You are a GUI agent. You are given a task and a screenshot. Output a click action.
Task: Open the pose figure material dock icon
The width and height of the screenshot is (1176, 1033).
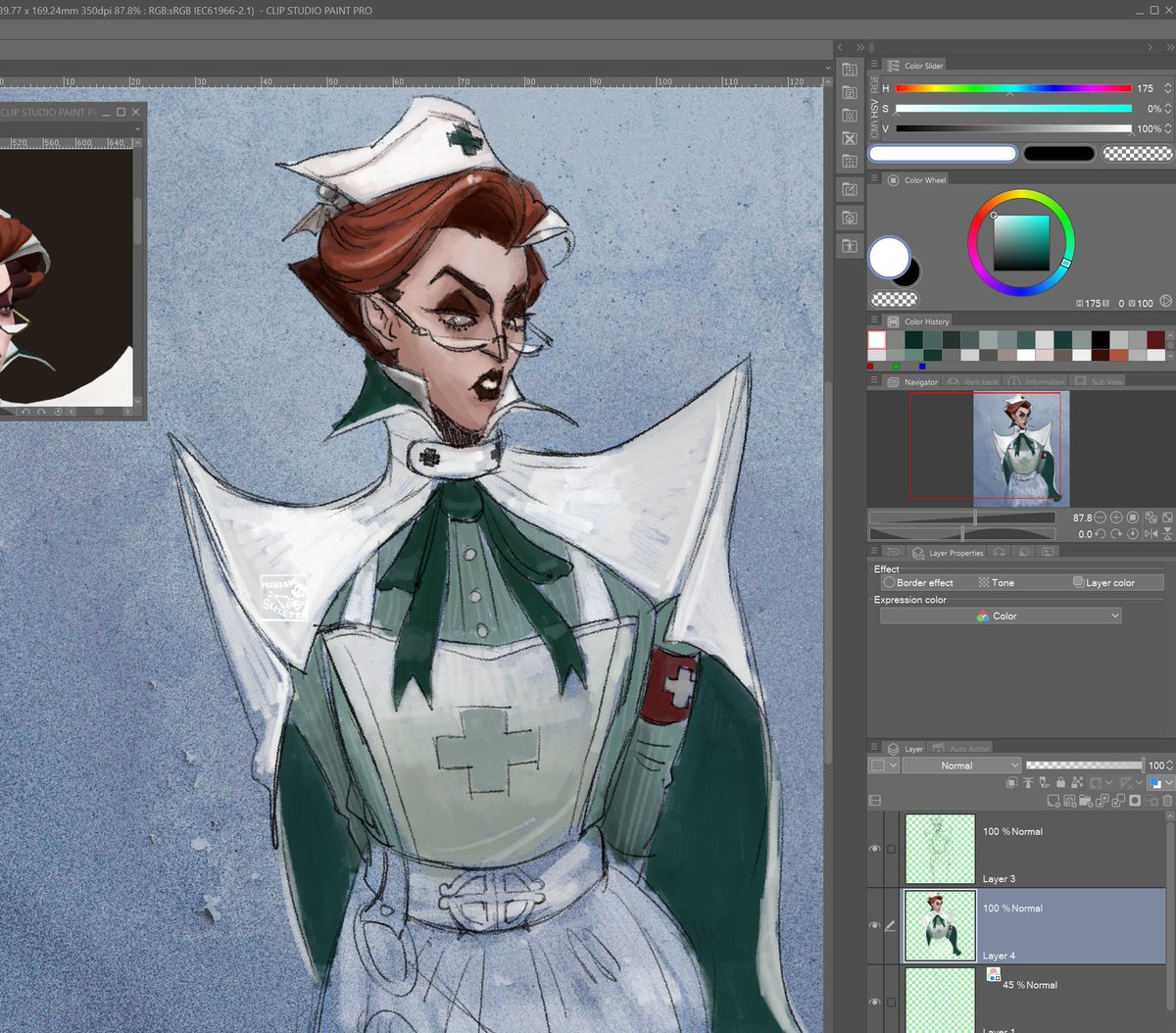(850, 245)
